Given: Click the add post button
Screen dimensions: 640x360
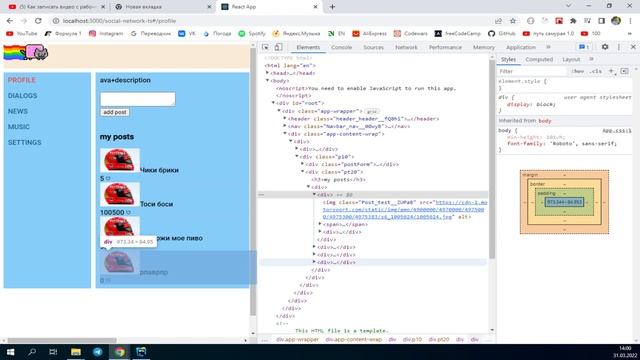Looking at the screenshot, I should (115, 112).
